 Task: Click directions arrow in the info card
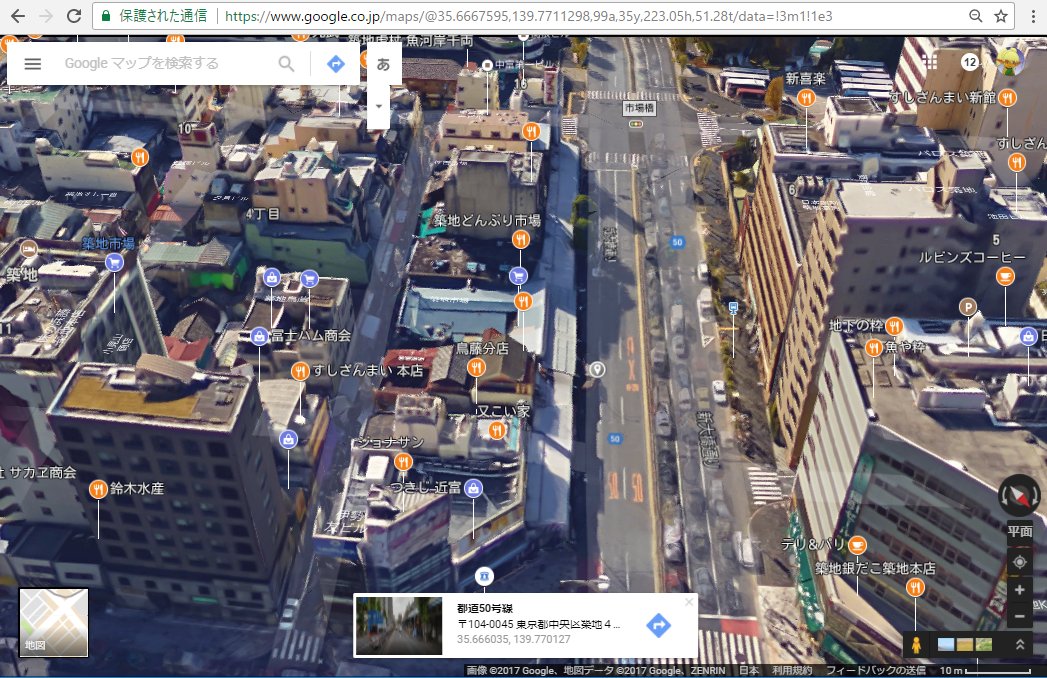pyautogui.click(x=658, y=625)
